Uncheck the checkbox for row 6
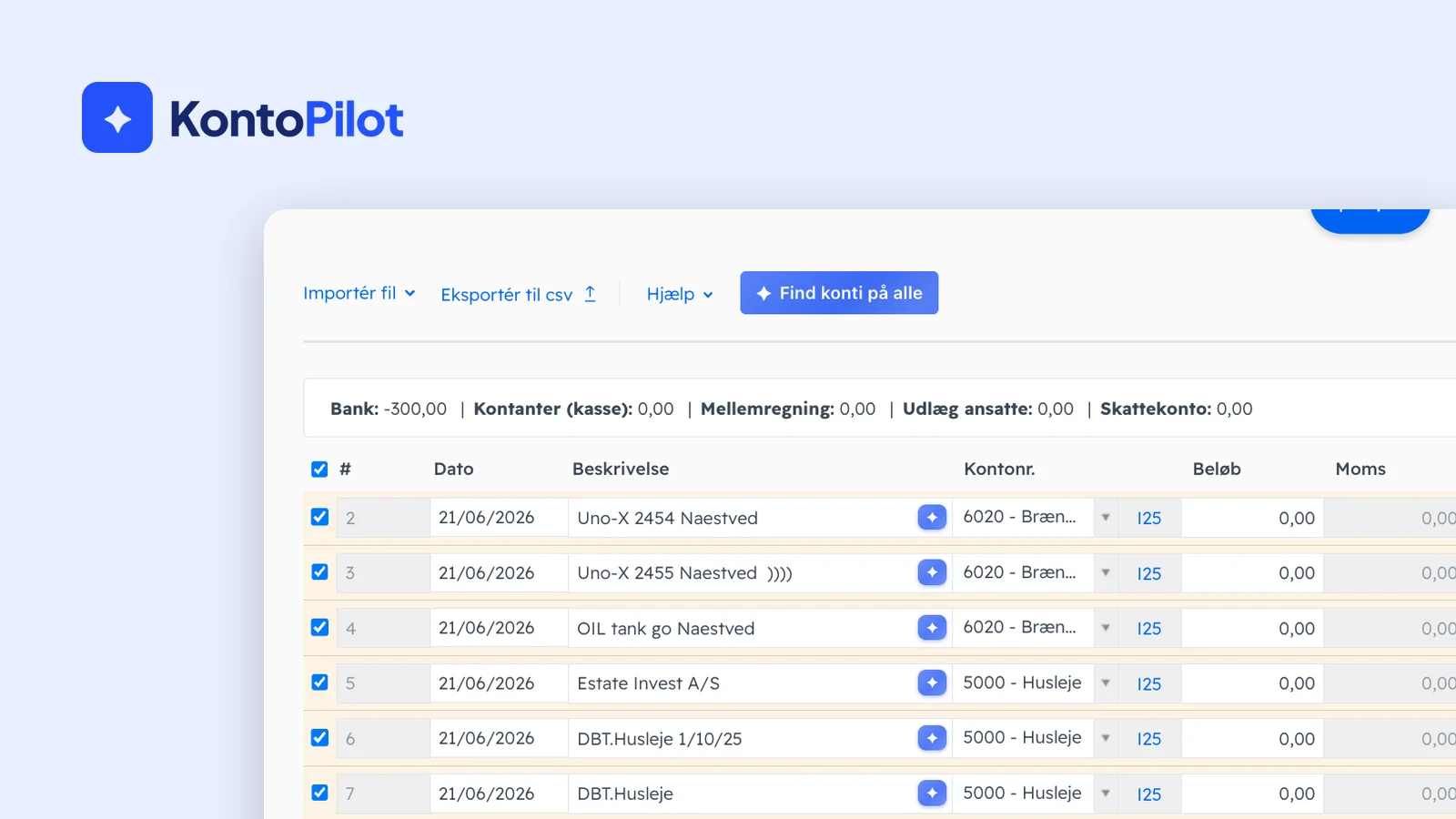This screenshot has height=819, width=1456. coord(319,737)
